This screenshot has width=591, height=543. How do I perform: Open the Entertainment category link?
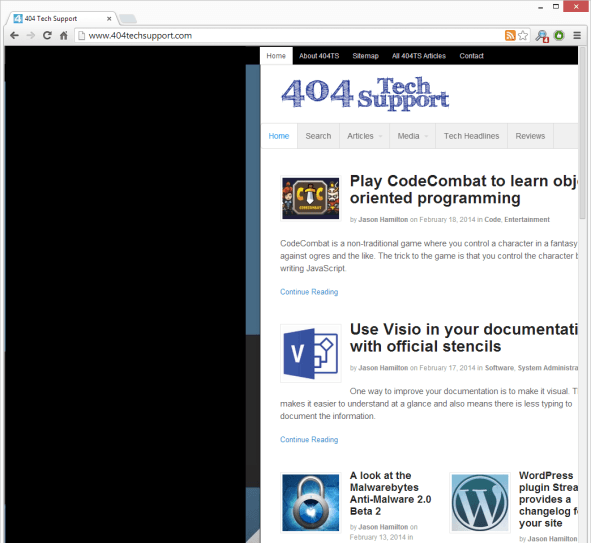tap(527, 220)
